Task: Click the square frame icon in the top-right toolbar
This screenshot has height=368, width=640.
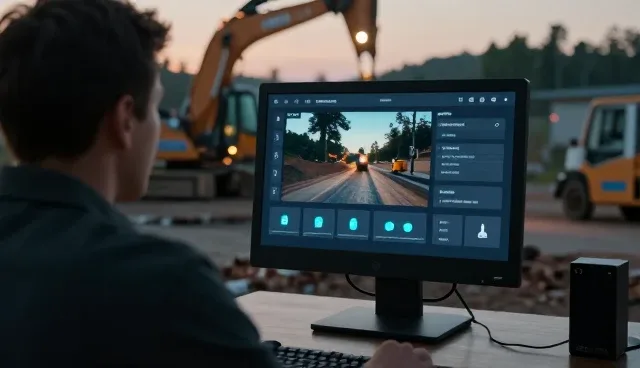Action: 460,100
